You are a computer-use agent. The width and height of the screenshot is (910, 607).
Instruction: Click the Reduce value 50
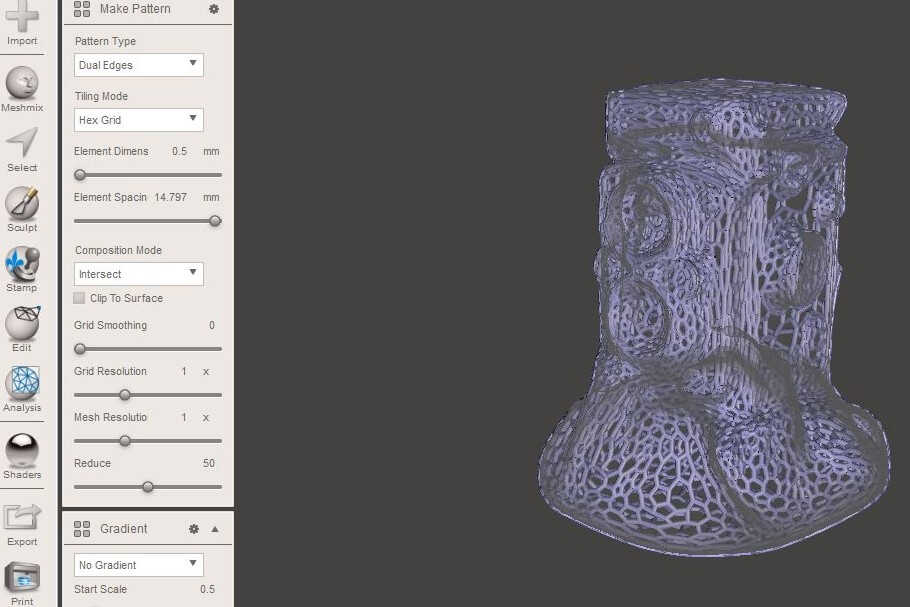pos(209,463)
